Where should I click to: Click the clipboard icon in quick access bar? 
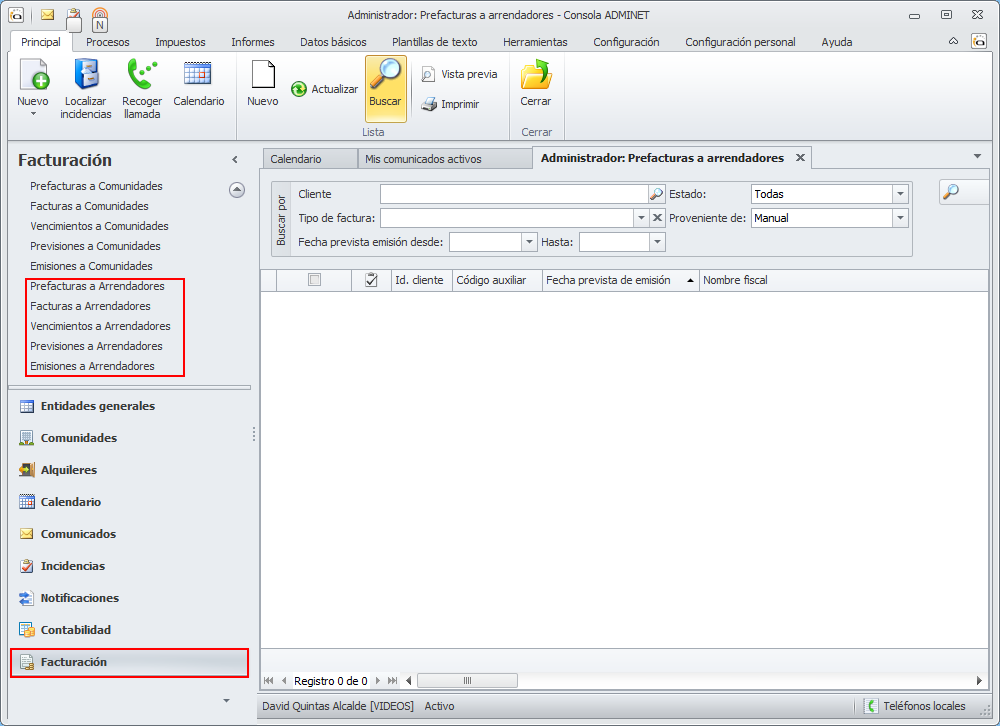[74, 20]
